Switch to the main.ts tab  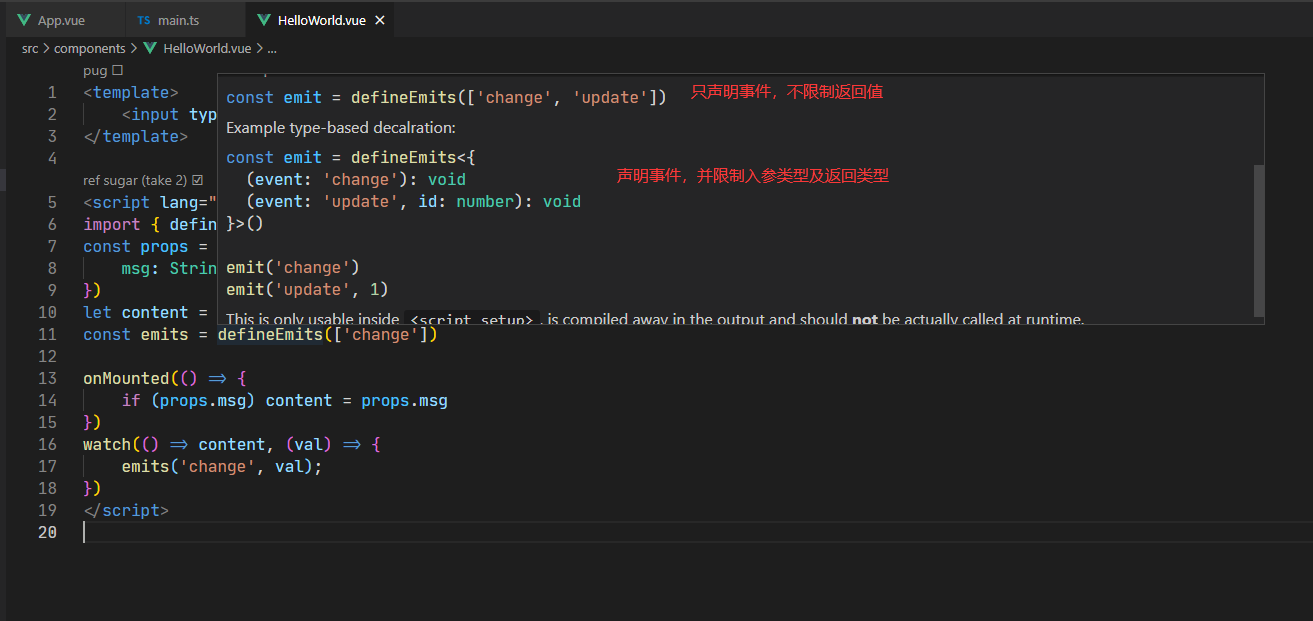pos(187,20)
